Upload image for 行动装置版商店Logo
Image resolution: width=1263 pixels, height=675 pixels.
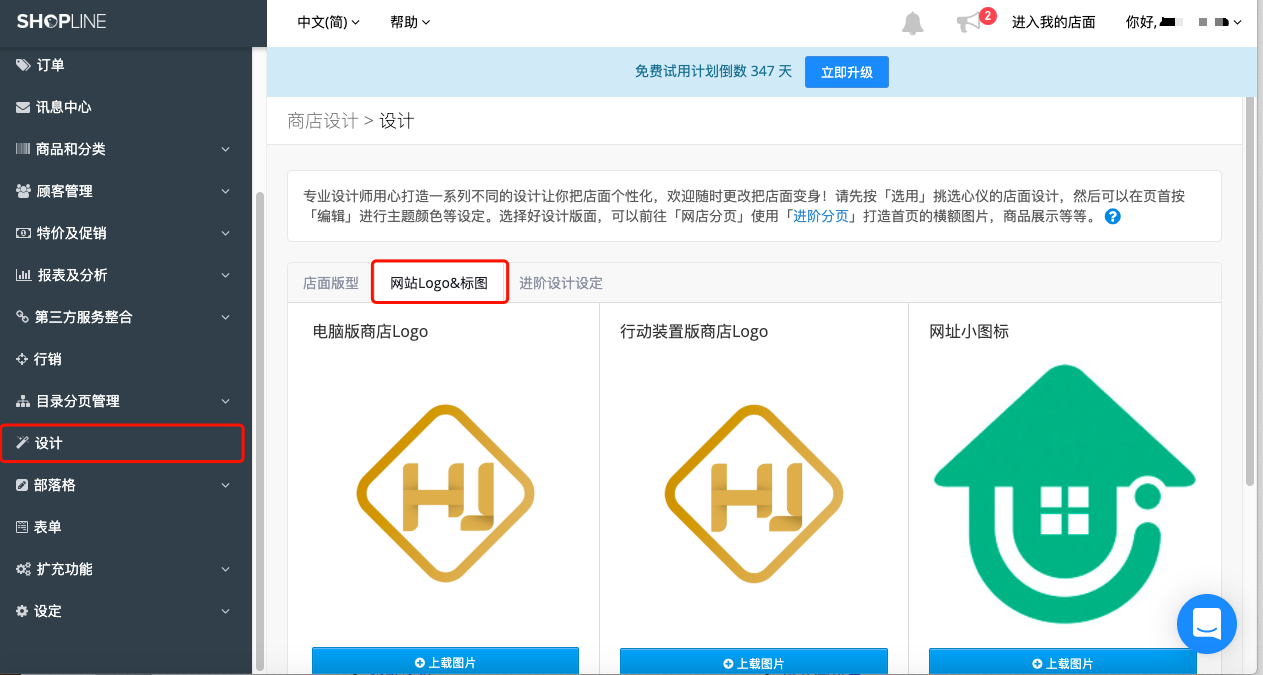pyautogui.click(x=754, y=662)
